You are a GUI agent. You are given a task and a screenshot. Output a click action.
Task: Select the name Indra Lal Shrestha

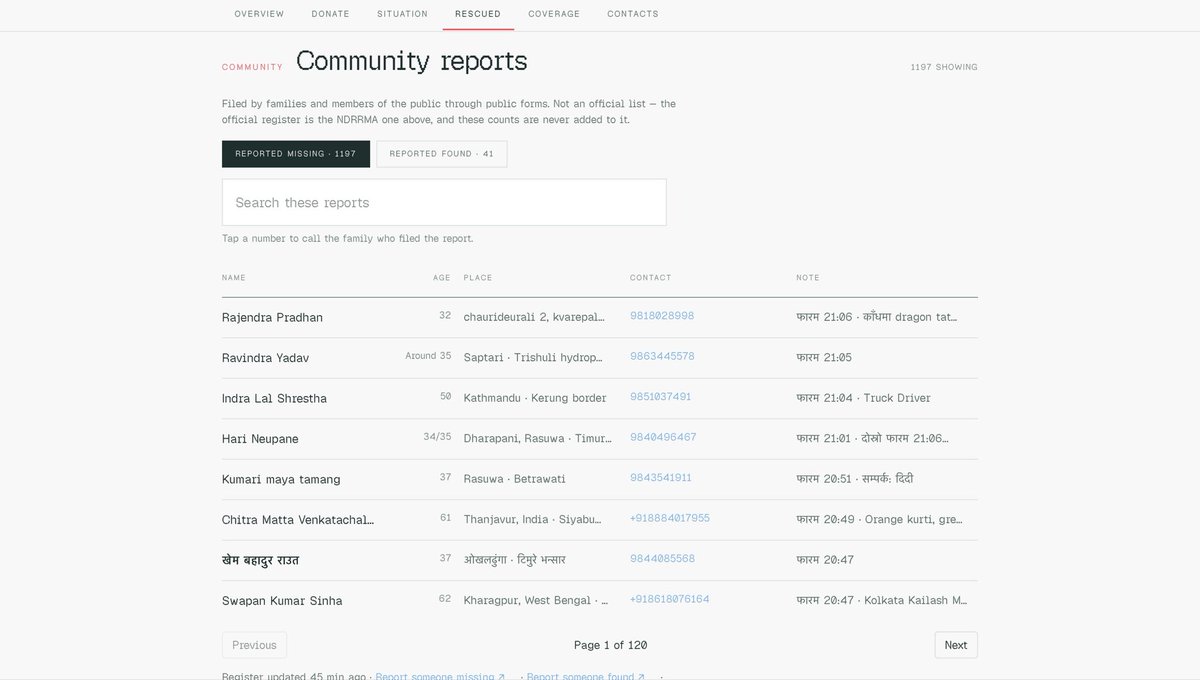(274, 398)
